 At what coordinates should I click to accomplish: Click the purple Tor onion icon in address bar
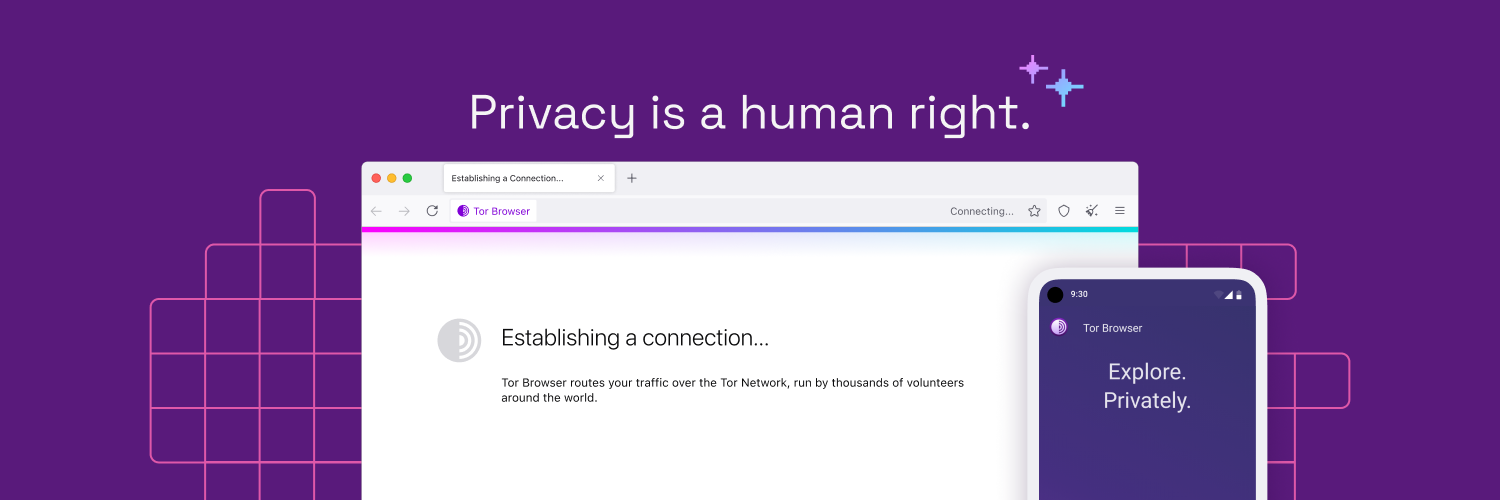click(463, 211)
